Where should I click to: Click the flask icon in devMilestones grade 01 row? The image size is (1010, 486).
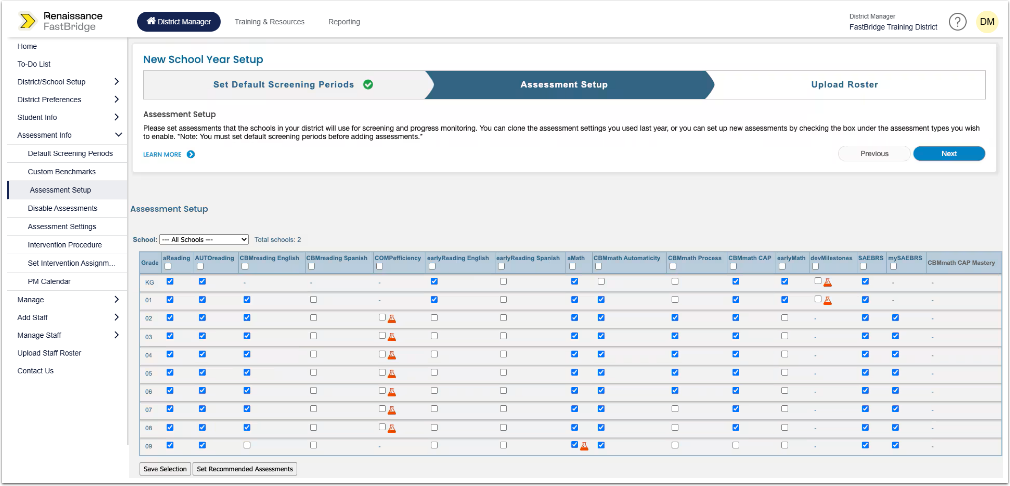[828, 300]
